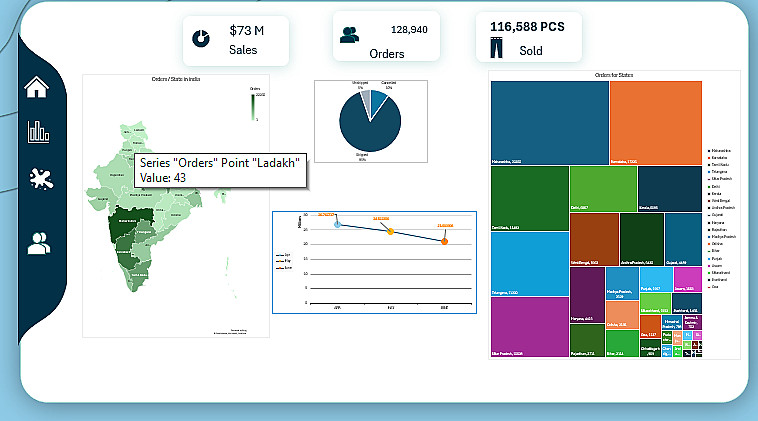Click the dark navy Kerala treemap block
Viewport: 758px width, 421px height.
tap(670, 189)
